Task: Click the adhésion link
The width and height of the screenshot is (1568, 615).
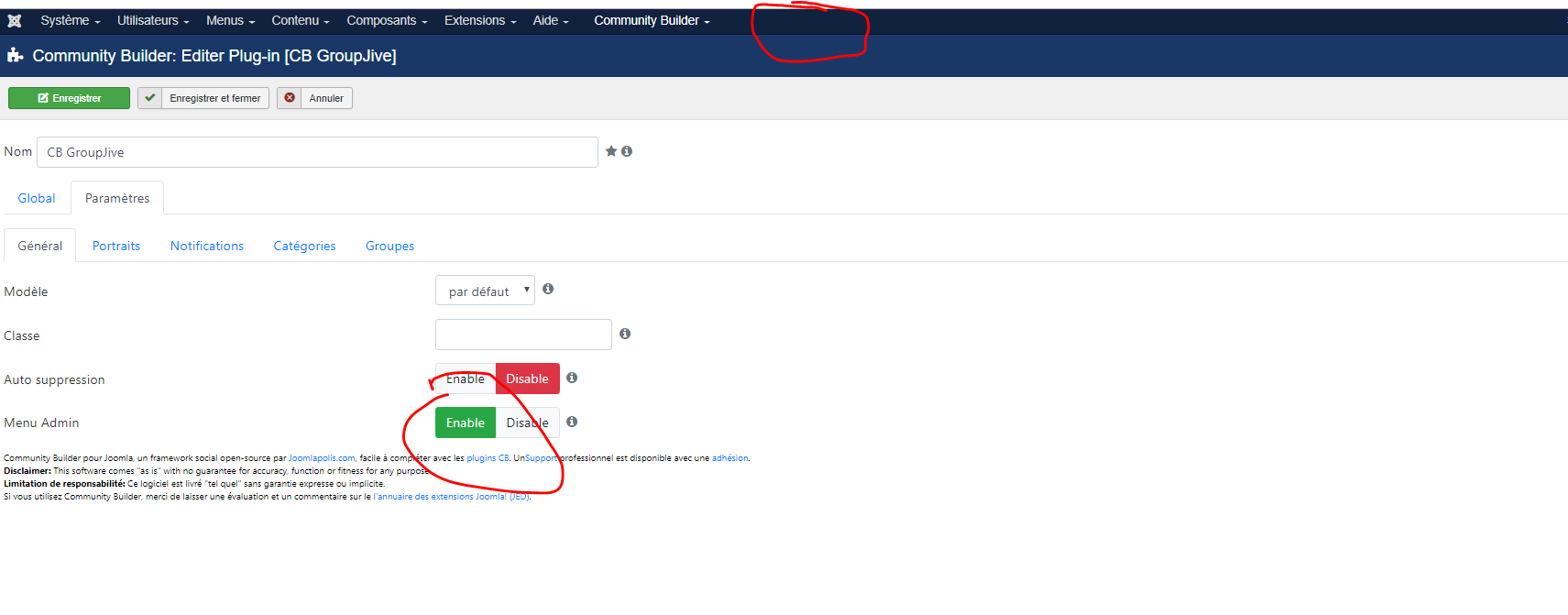Action: (729, 458)
